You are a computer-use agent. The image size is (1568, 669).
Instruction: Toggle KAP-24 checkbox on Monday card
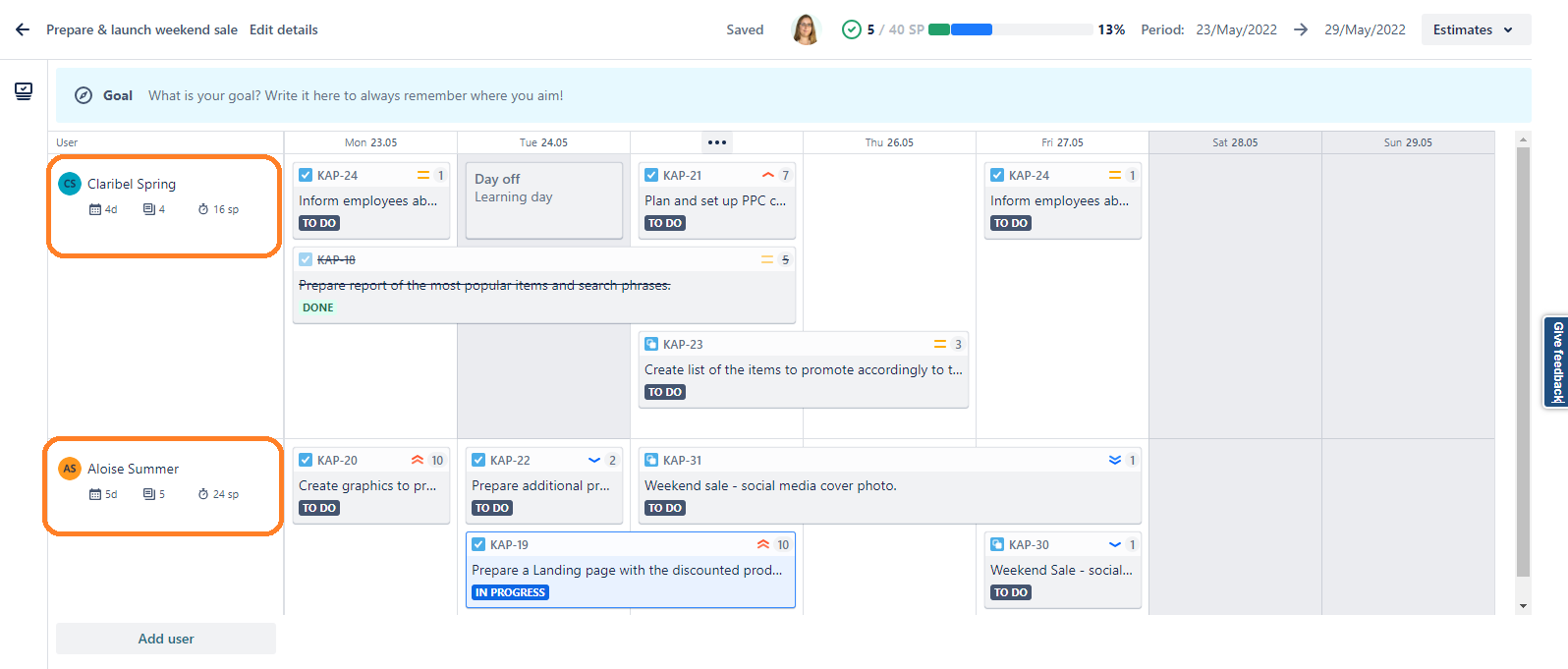306,175
